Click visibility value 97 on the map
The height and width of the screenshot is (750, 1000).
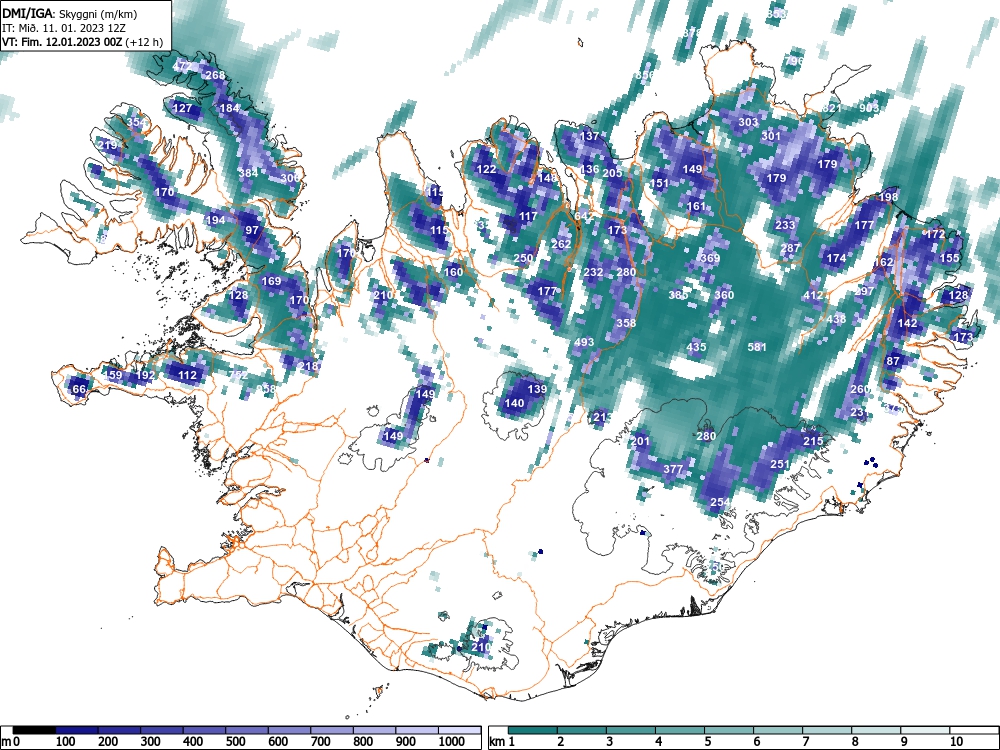(253, 230)
